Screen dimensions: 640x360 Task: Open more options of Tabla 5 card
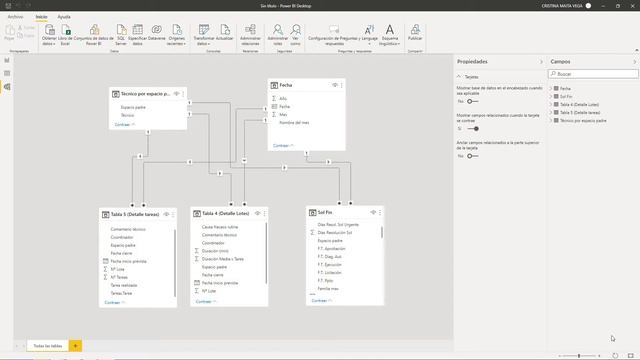pos(173,214)
